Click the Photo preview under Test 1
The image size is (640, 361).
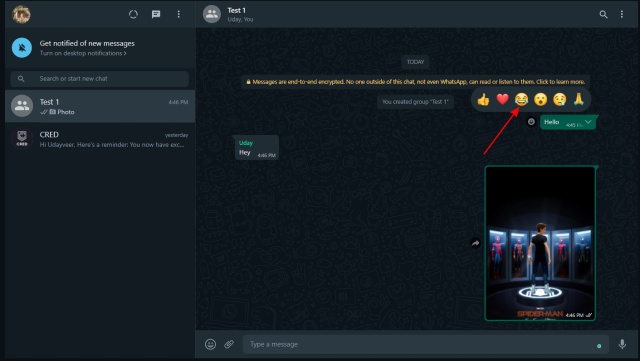point(62,112)
